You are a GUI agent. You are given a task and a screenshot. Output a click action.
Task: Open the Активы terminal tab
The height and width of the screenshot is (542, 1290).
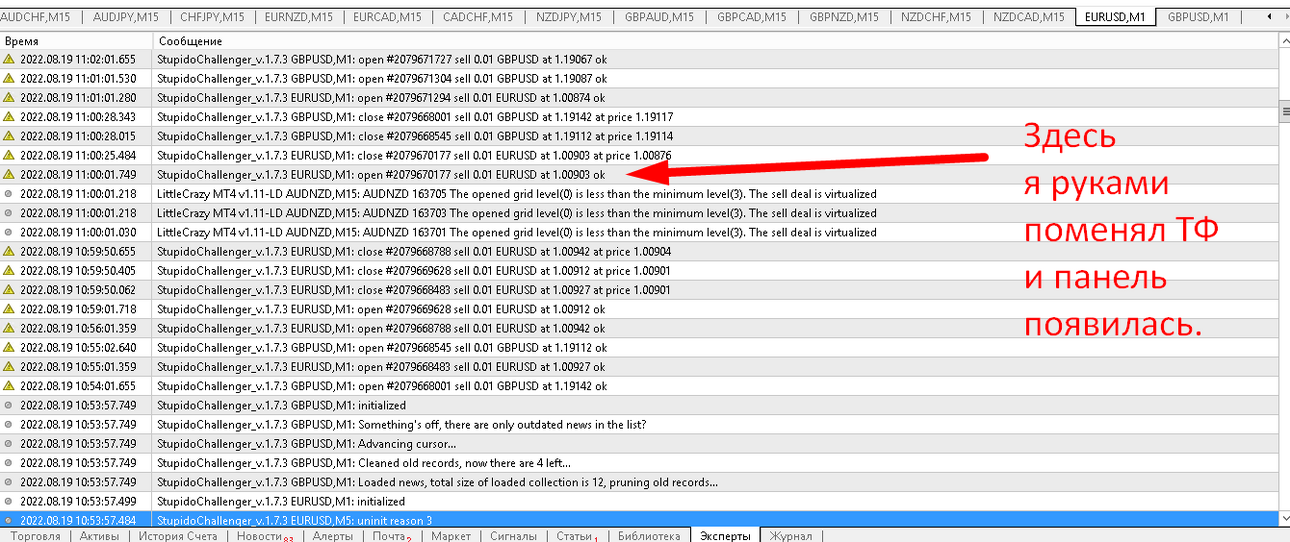click(98, 536)
